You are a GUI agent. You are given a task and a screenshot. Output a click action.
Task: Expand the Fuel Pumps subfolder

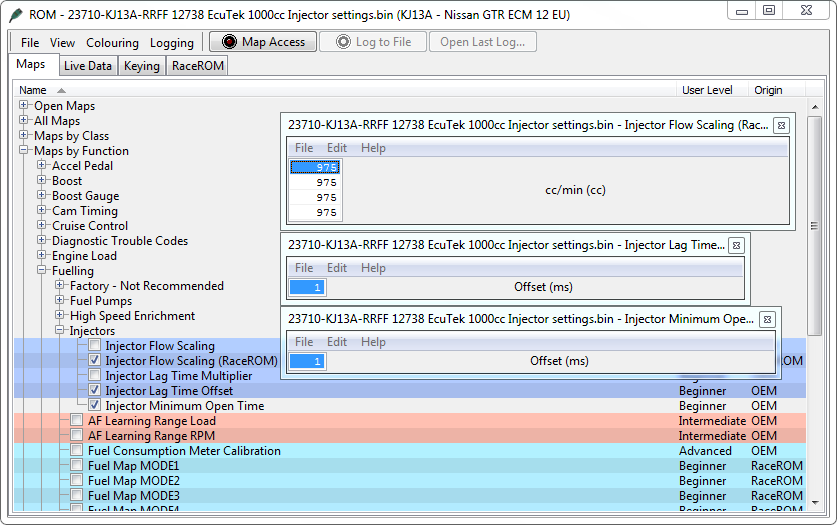tap(59, 301)
